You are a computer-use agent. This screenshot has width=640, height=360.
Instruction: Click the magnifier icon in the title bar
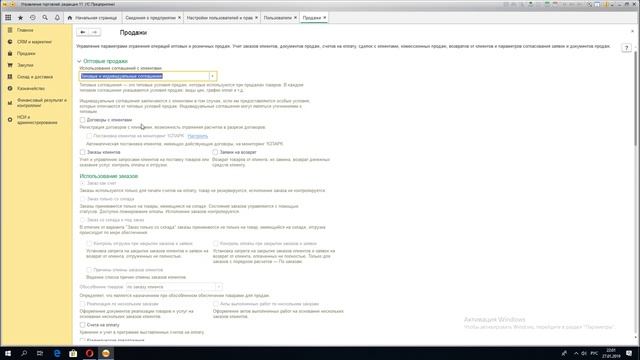click(x=589, y=4)
